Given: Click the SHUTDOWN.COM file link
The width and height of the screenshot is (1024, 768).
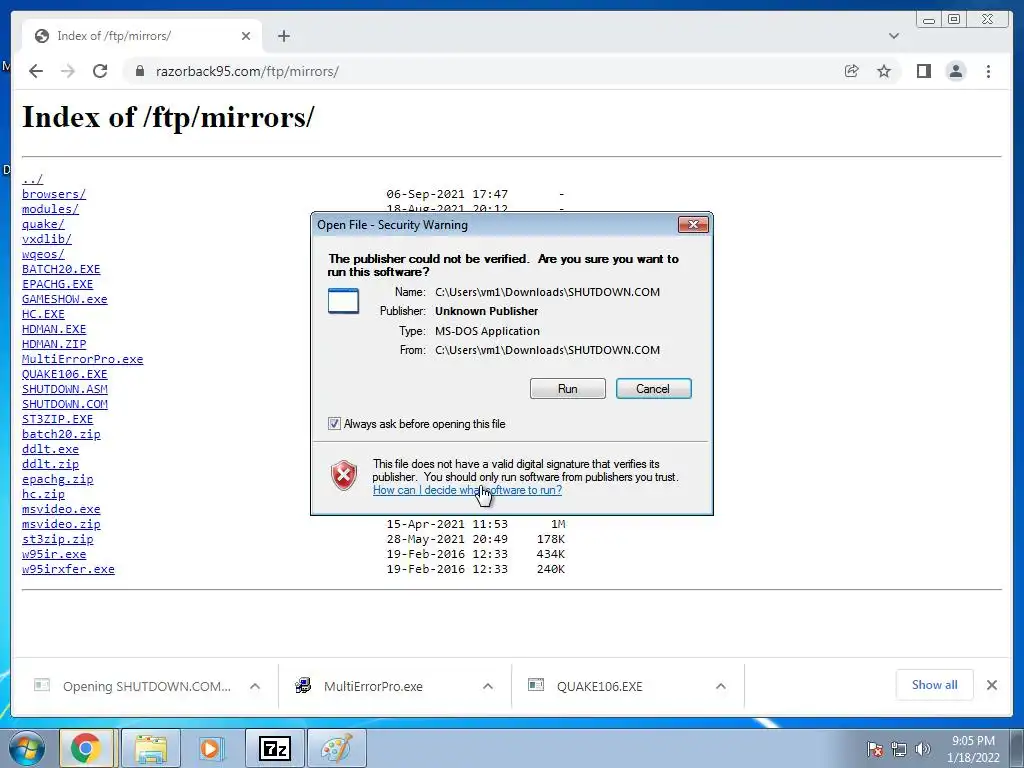Looking at the screenshot, I should point(65,404).
